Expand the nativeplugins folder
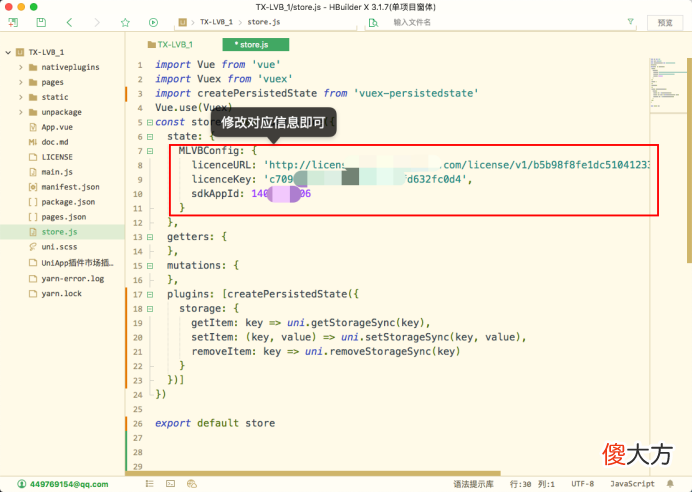 pyautogui.click(x=21, y=67)
